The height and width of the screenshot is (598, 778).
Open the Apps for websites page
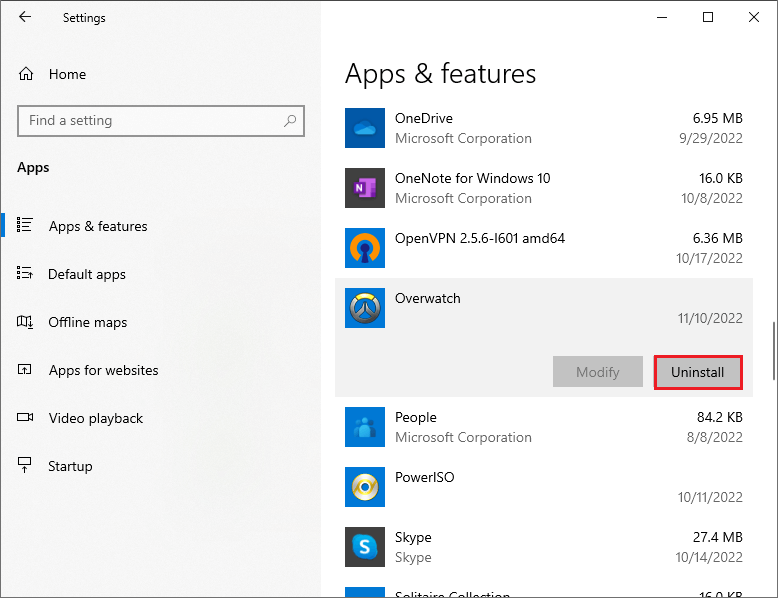click(x=103, y=370)
